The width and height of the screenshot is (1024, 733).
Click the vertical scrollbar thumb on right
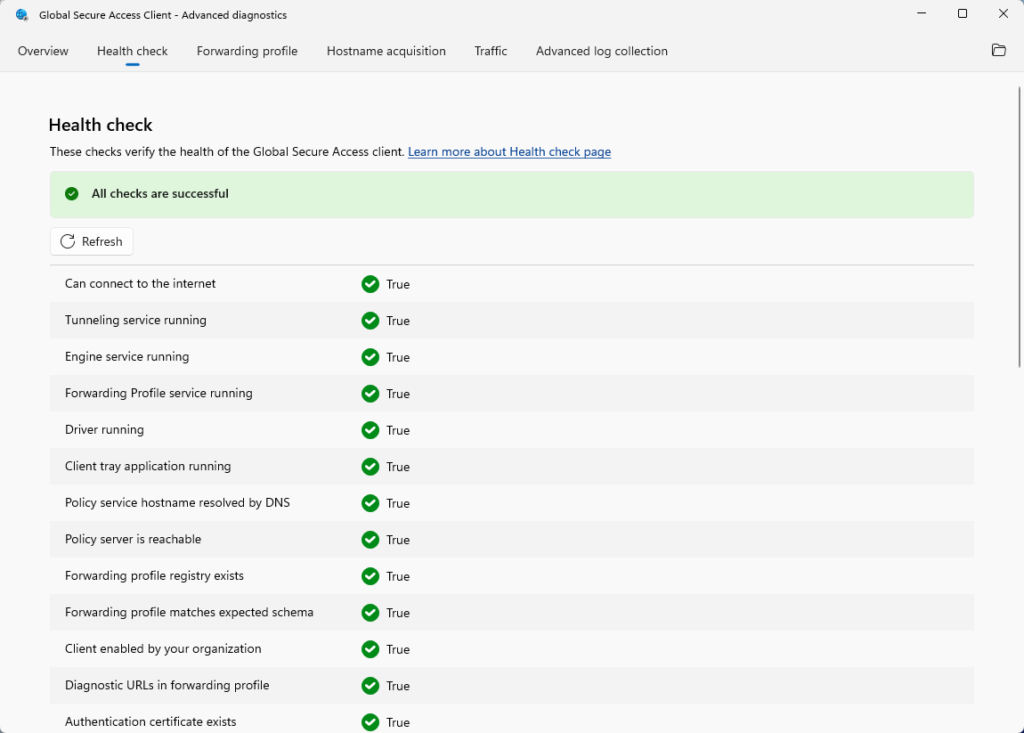point(1019,226)
